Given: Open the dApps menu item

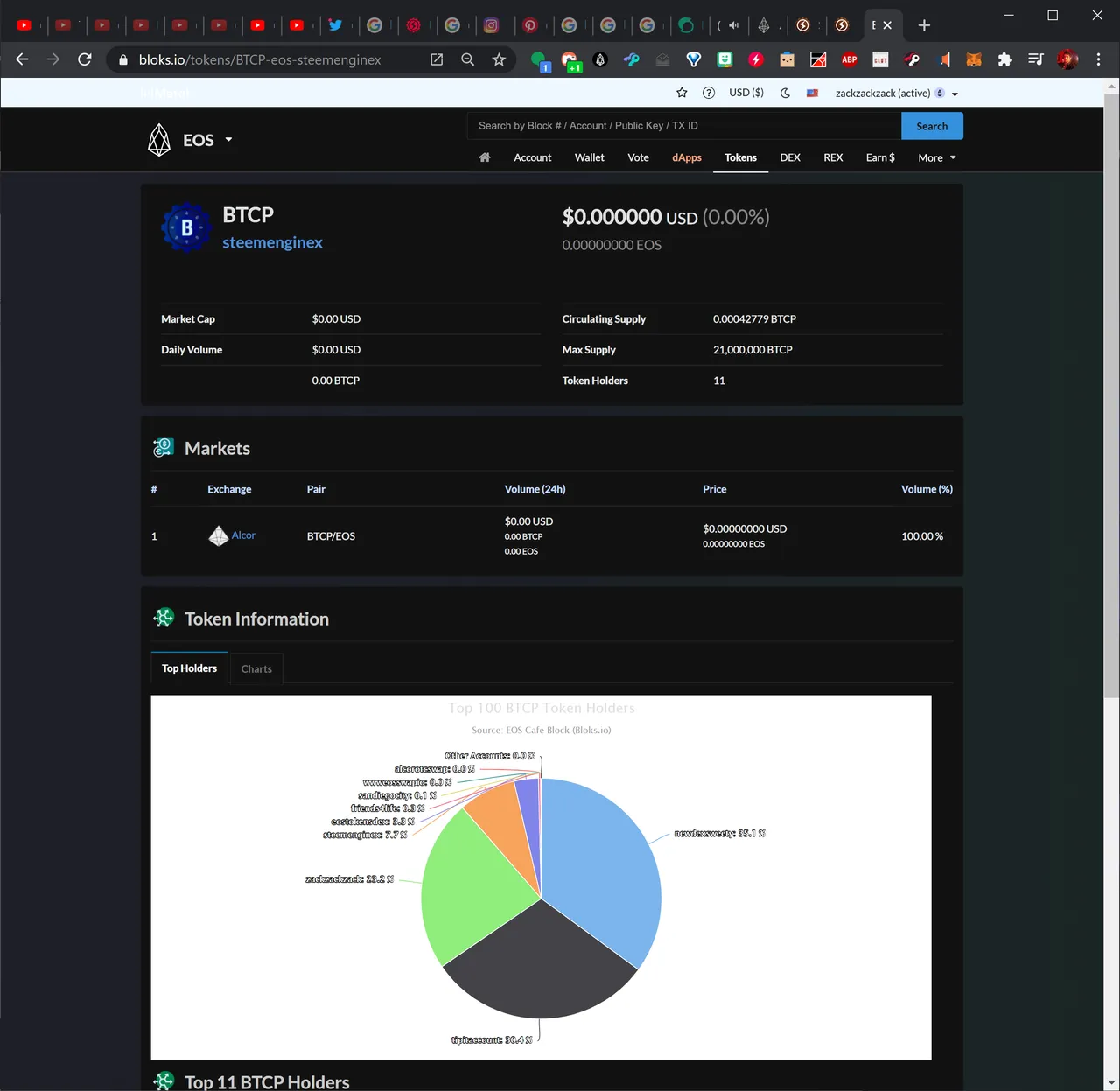Looking at the screenshot, I should tap(687, 157).
